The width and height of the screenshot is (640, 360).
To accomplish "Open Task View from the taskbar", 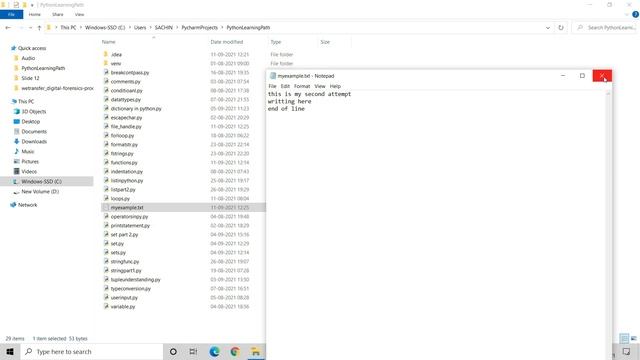I will click(x=193, y=351).
